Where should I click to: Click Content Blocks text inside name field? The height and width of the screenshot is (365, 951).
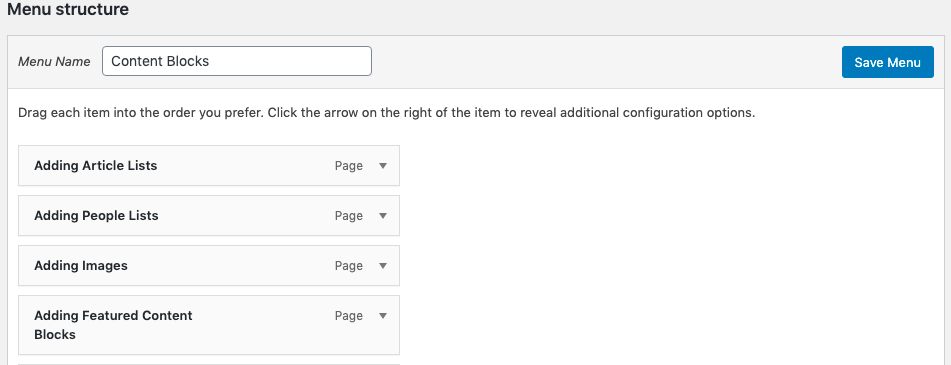160,61
